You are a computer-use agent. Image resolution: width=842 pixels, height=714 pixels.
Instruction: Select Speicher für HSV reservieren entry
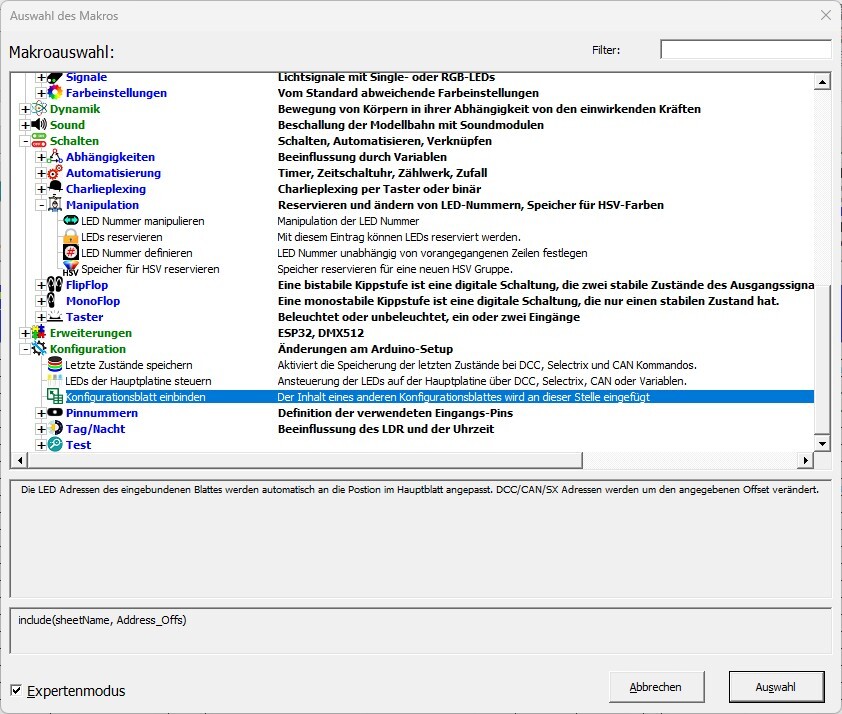[x=150, y=269]
